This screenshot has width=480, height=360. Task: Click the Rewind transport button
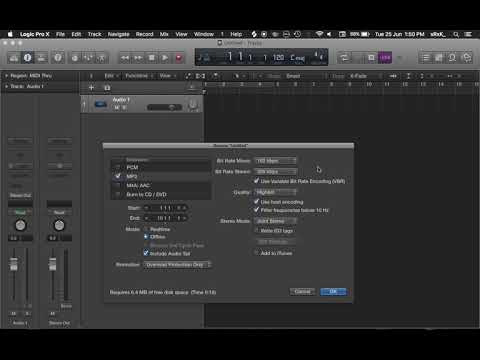tap(125, 58)
